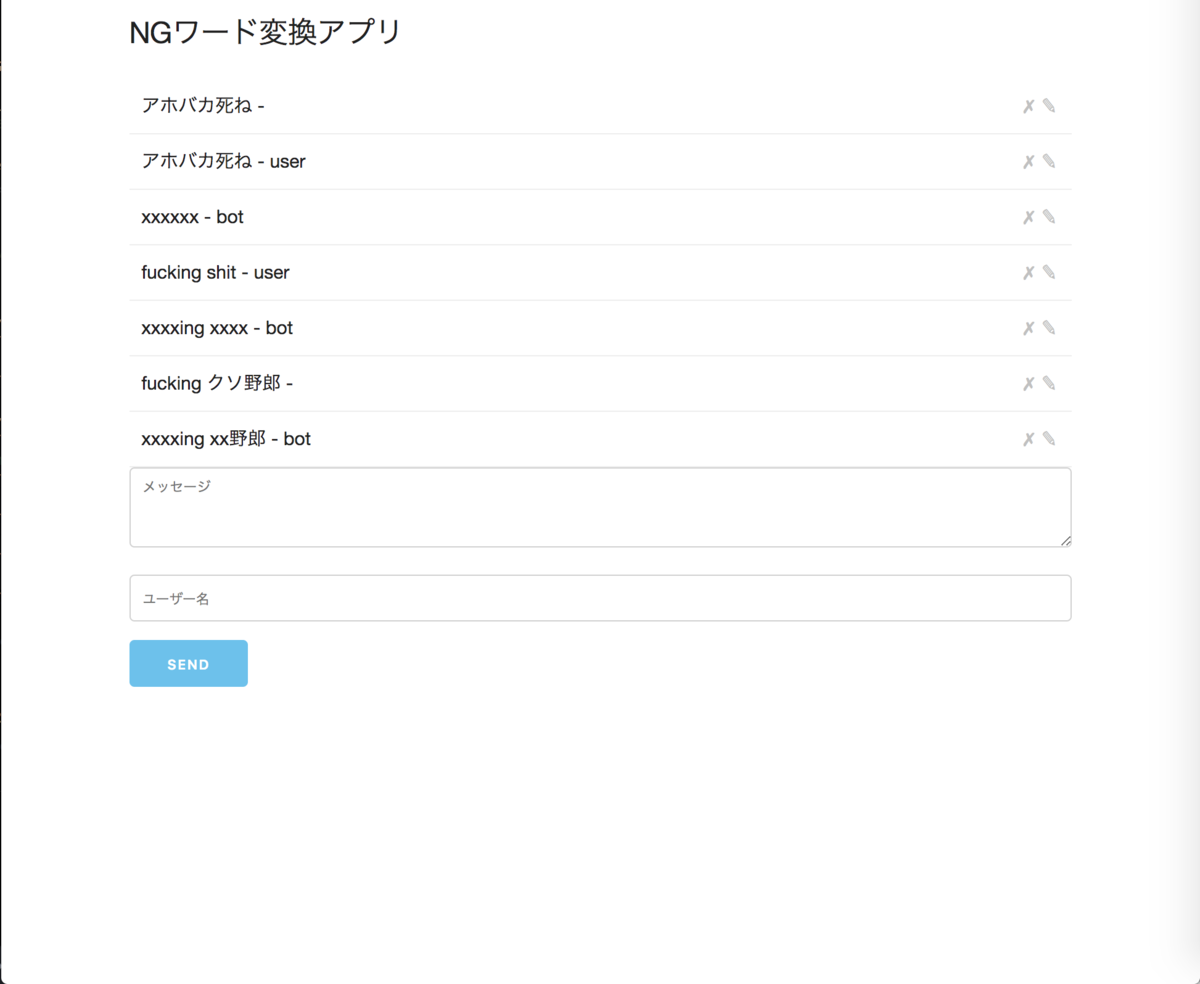Select the アホバカ死ね - user list row
1200x984 pixels.
(500, 160)
